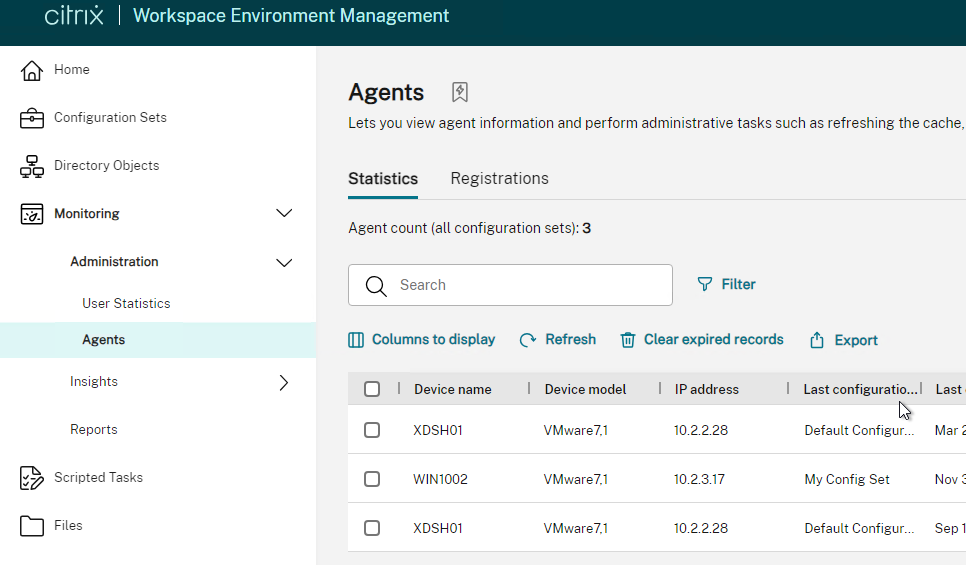Check the WIN1002 row checkbox
The width and height of the screenshot is (966, 565).
[x=371, y=479]
